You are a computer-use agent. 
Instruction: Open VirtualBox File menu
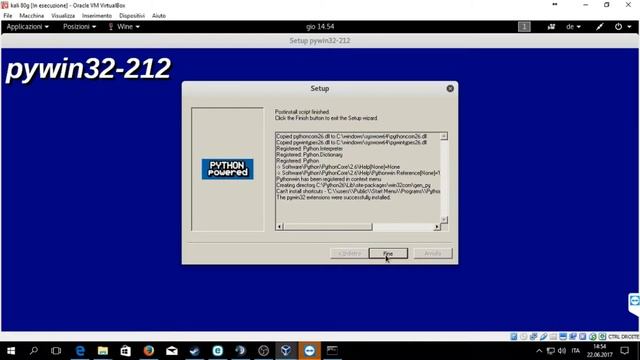pos(8,16)
